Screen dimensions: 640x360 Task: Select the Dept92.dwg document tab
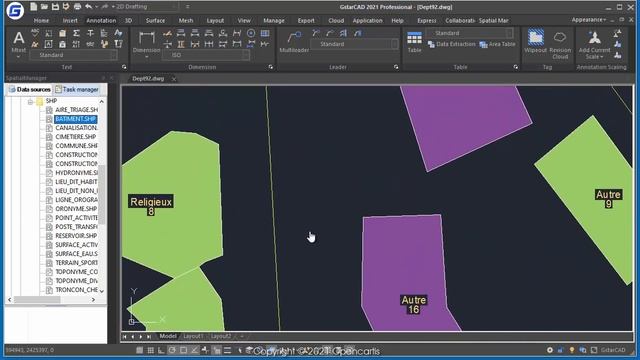pyautogui.click(x=148, y=78)
